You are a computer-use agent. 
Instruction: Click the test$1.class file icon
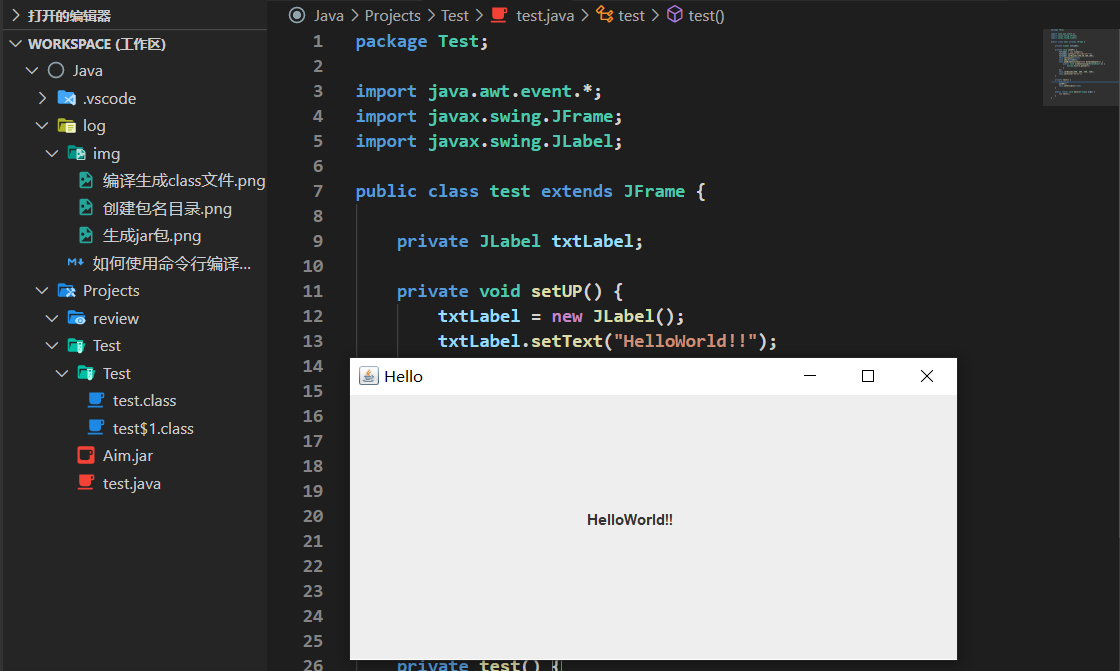pyautogui.click(x=96, y=427)
